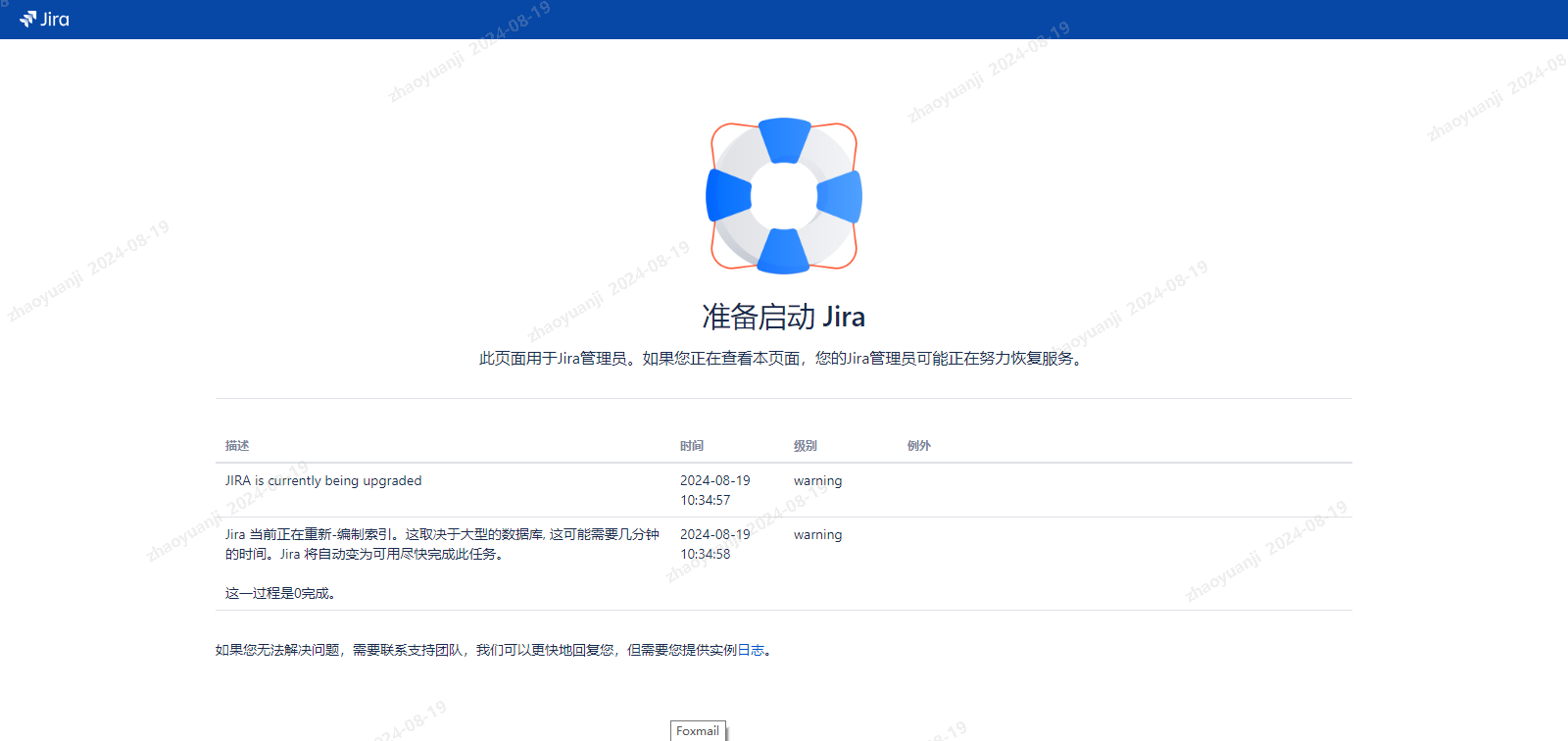Click the 此页面用于Jira管理员 subtitle text
The height and width of the screenshot is (741, 1568).
pos(783,359)
